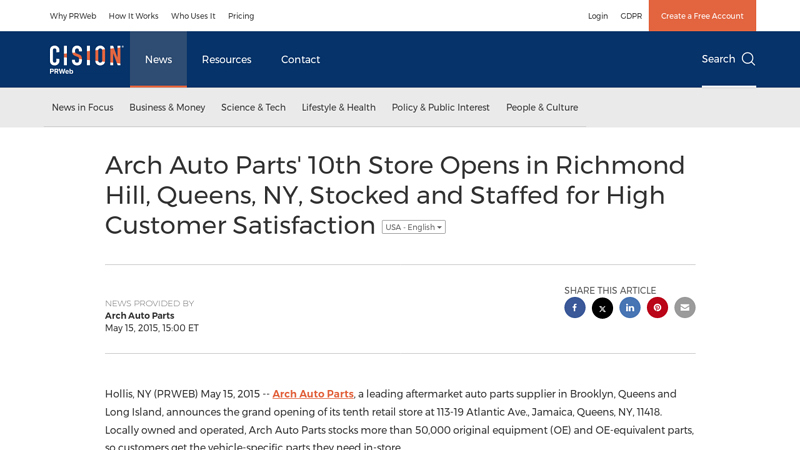The height and width of the screenshot is (450, 800).
Task: Select Lifestyle & Health category
Action: [338, 107]
